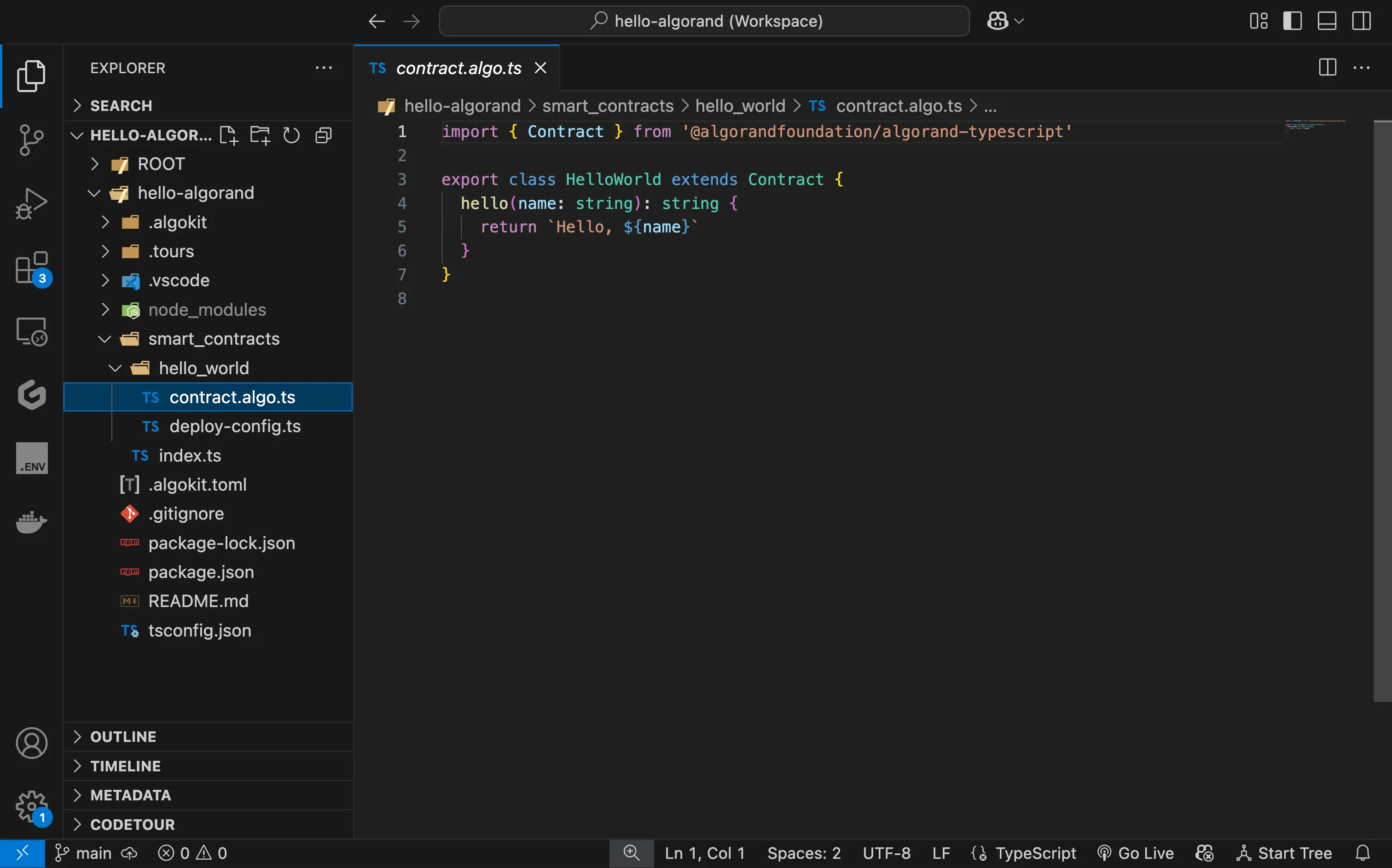Viewport: 1392px width, 868px height.
Task: Click the New File icon in Explorer
Action: point(228,135)
